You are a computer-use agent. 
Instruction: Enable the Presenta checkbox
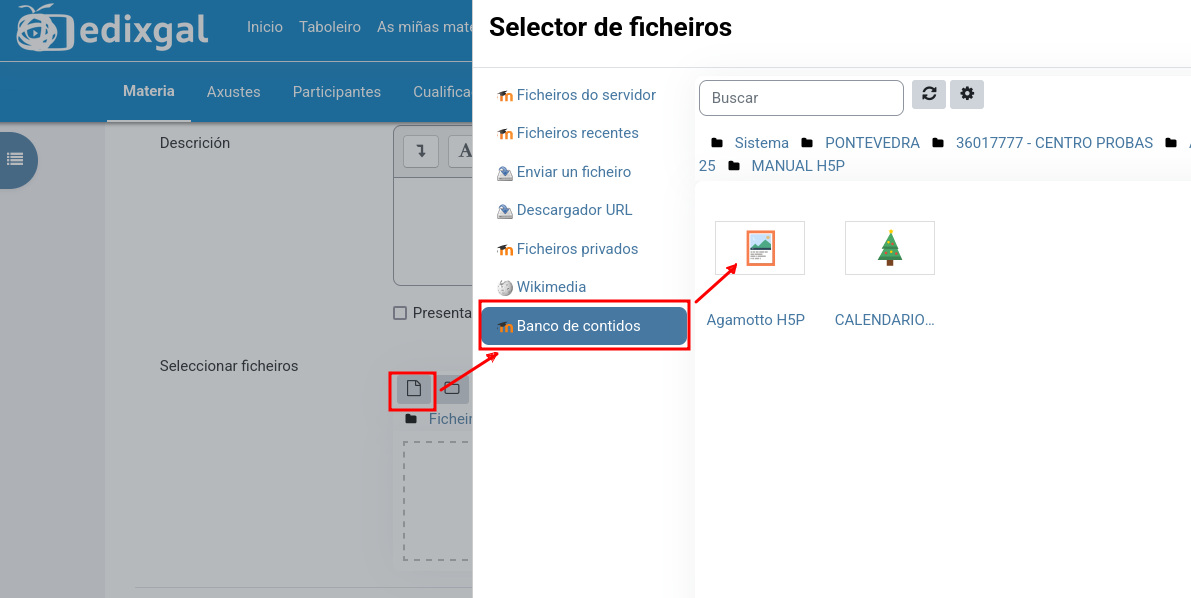(400, 313)
